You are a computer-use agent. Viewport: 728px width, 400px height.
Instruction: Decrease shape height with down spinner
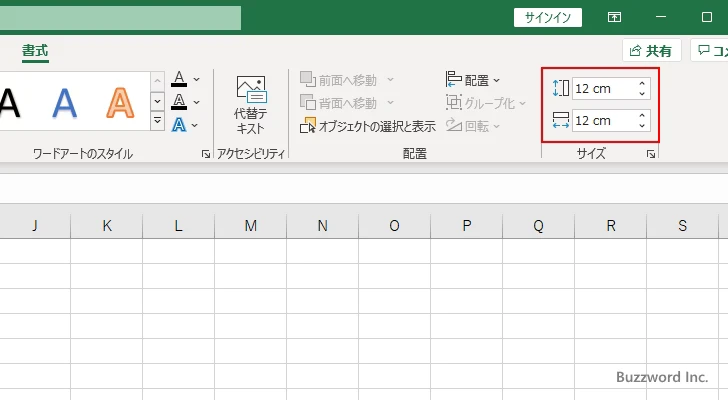642,94
